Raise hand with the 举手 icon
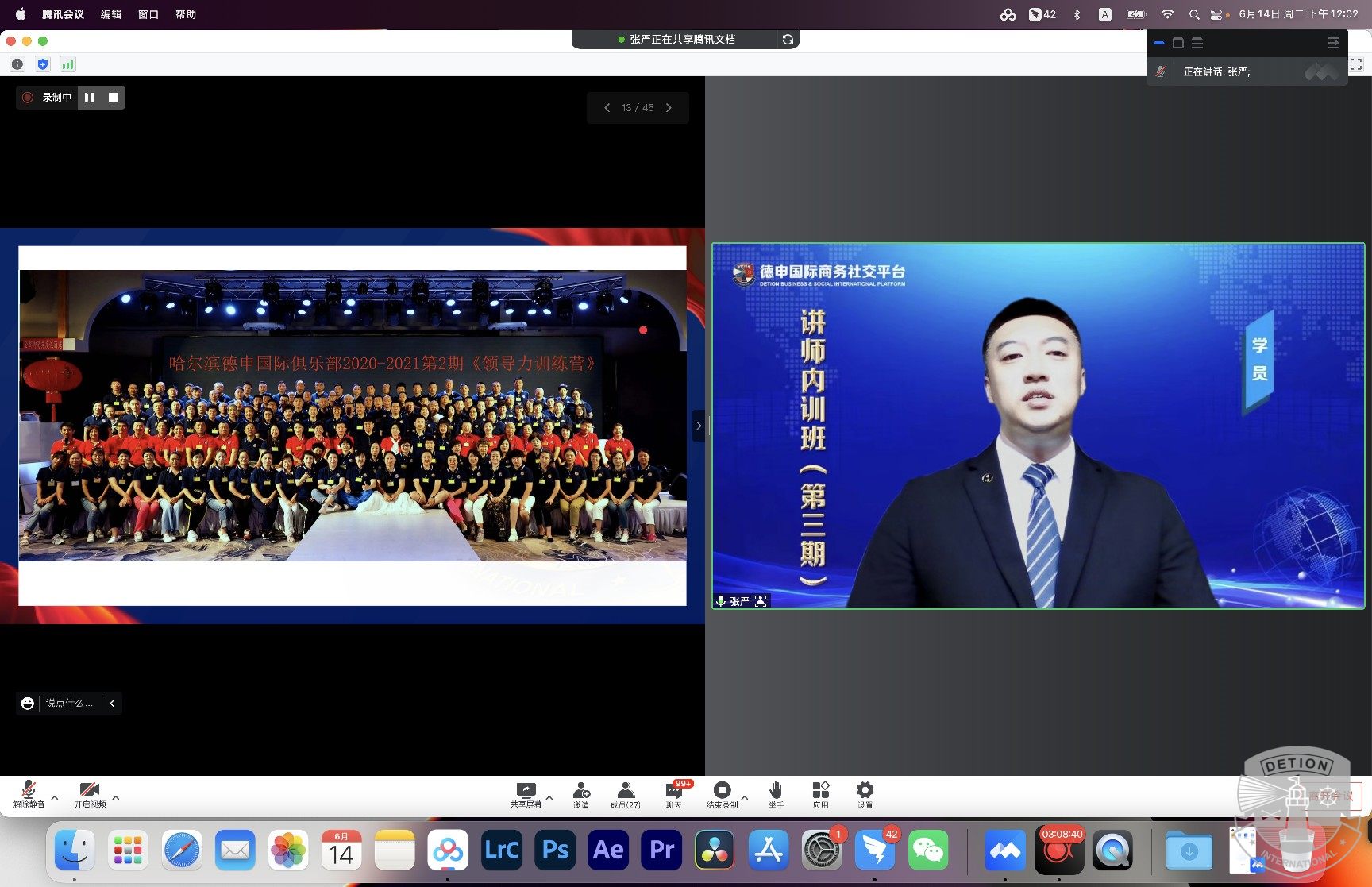1372x887 pixels. click(776, 794)
